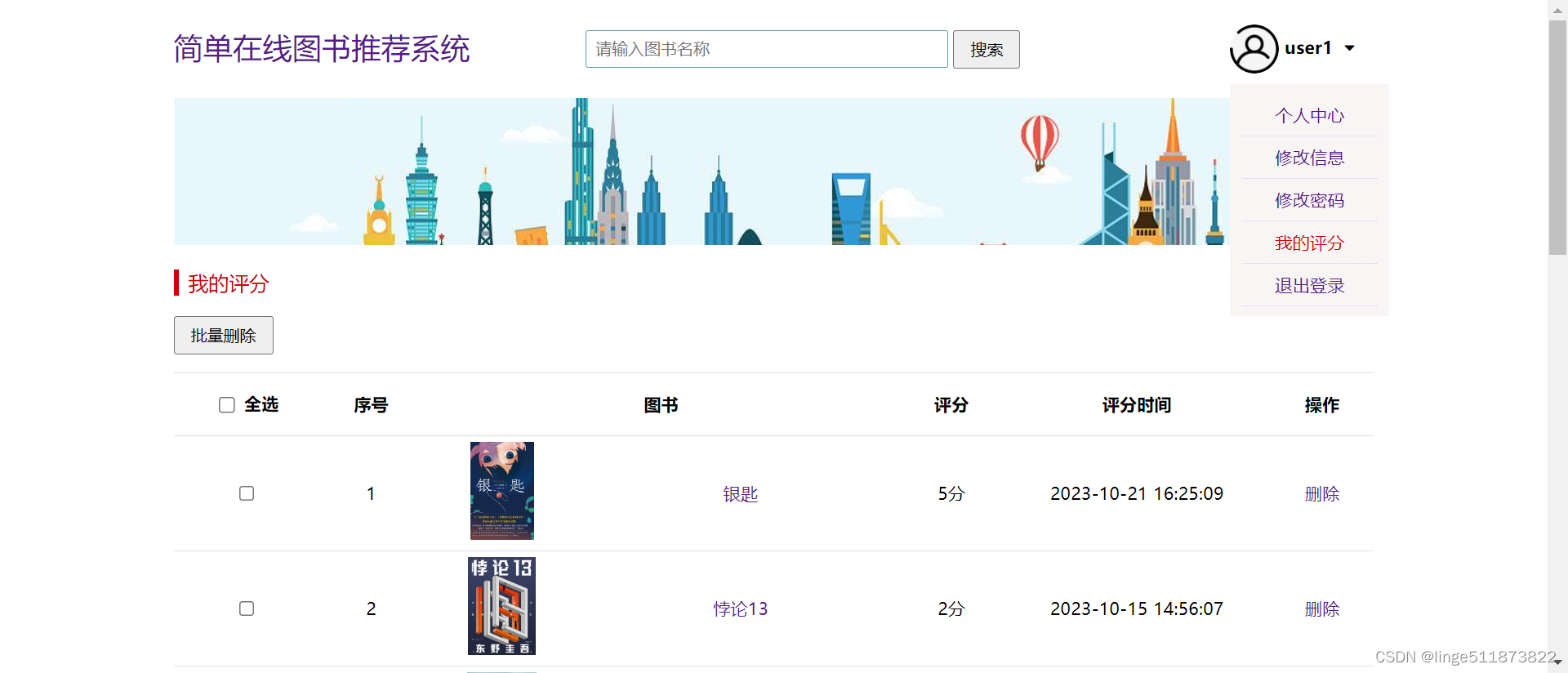Open the user1 account name
1568x673 pixels.
pyautogui.click(x=1307, y=48)
